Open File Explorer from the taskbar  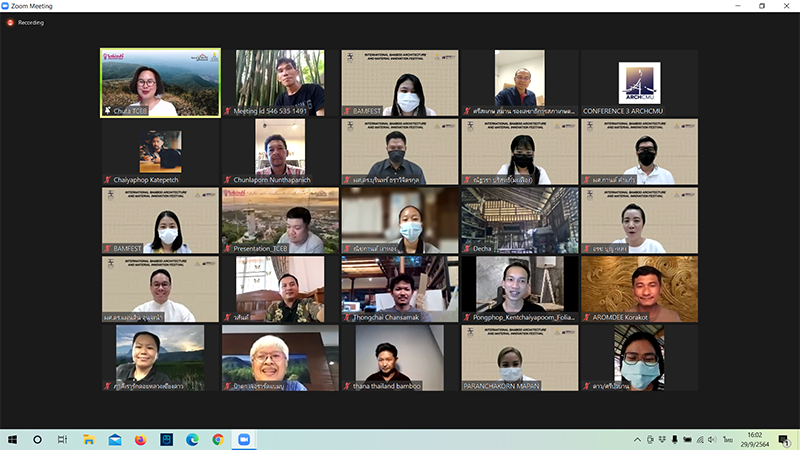tap(88, 439)
